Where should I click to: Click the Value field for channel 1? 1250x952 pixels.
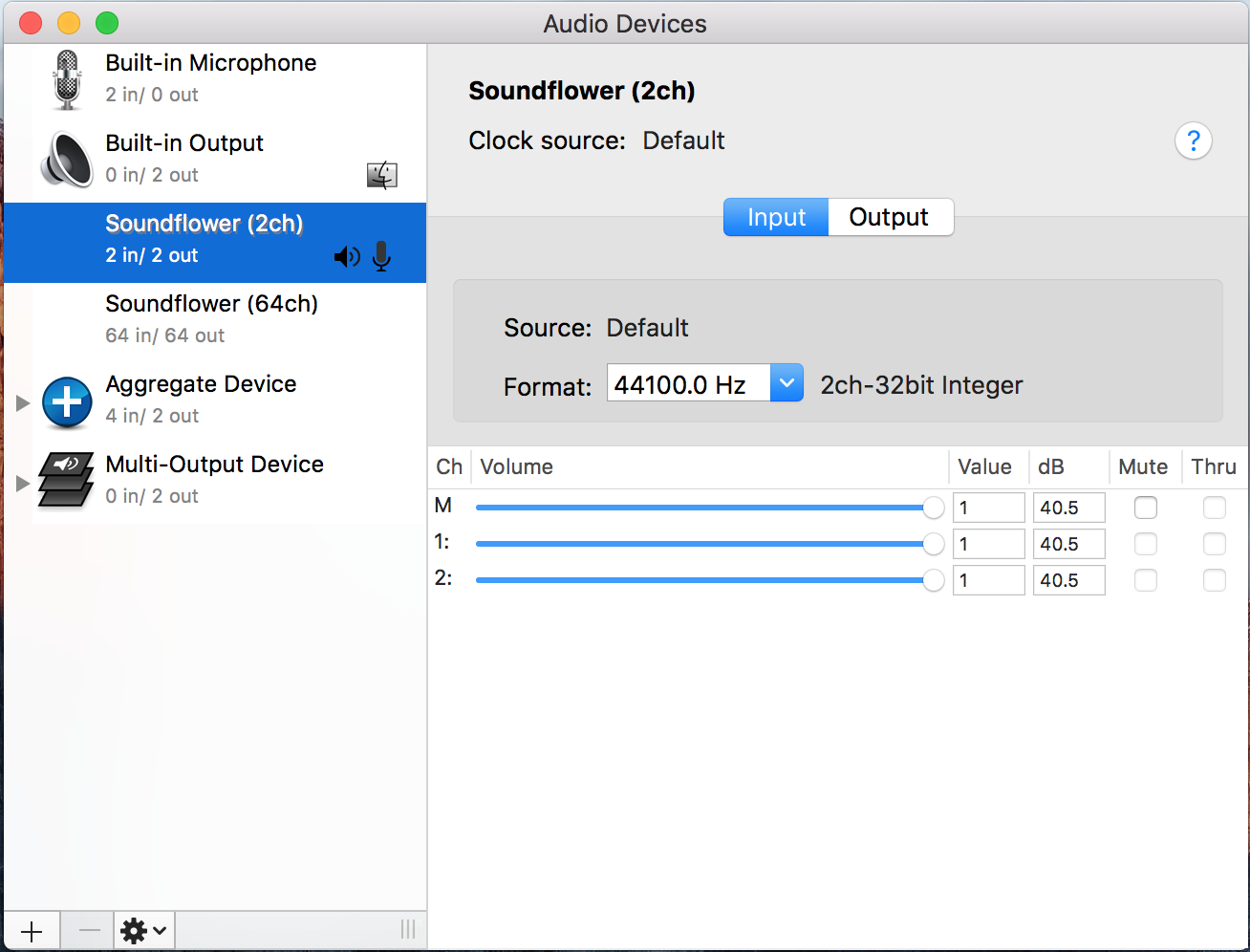coord(988,544)
